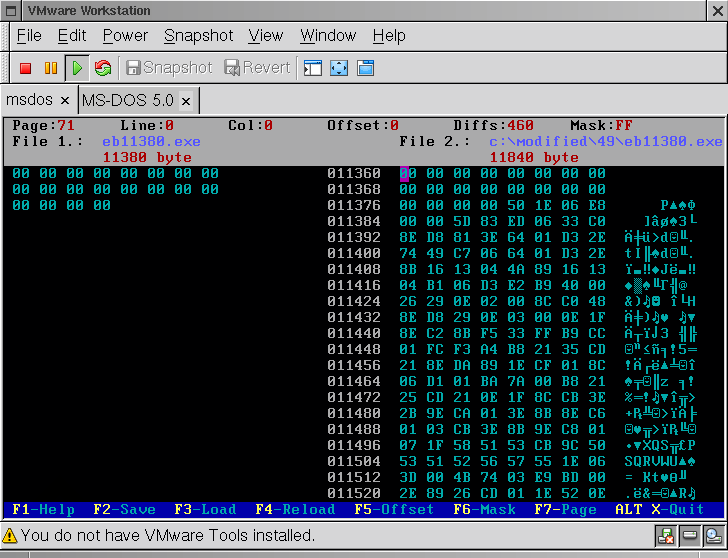Click disconnected network device status icon

[666, 536]
